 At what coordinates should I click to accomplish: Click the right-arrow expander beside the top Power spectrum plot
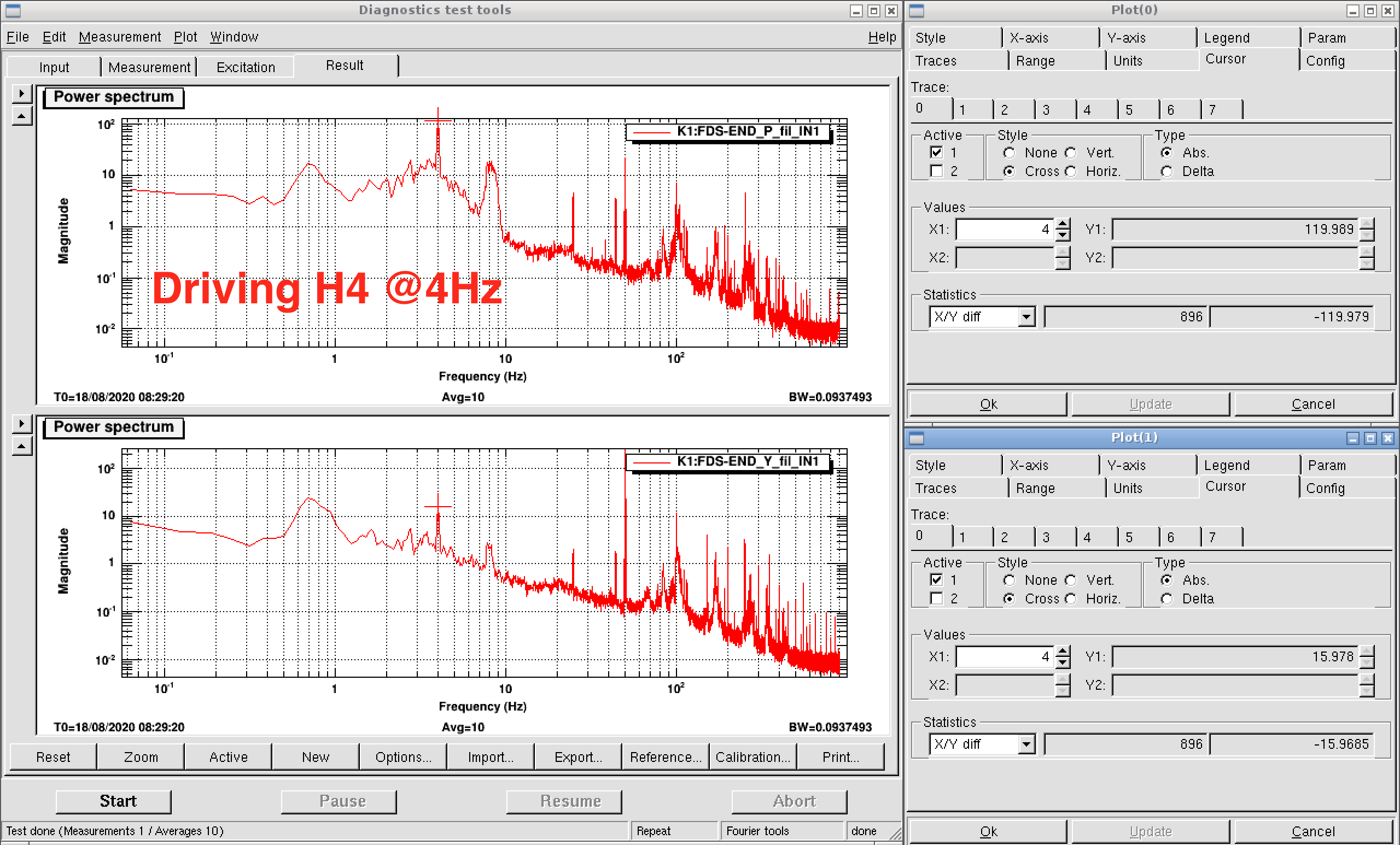pos(21,93)
